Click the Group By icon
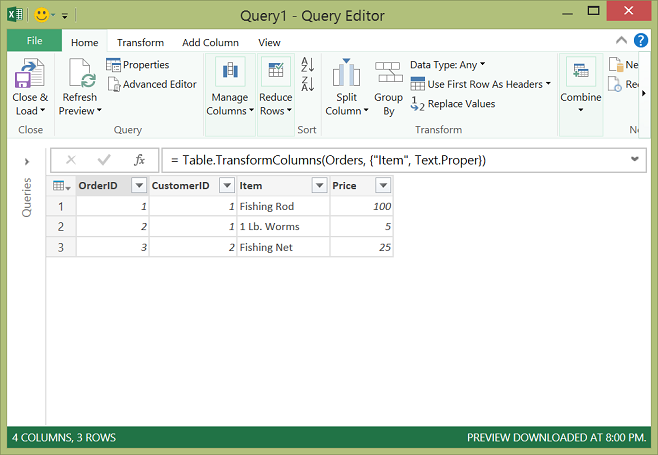Screen dimensions: 658x455 (388, 74)
